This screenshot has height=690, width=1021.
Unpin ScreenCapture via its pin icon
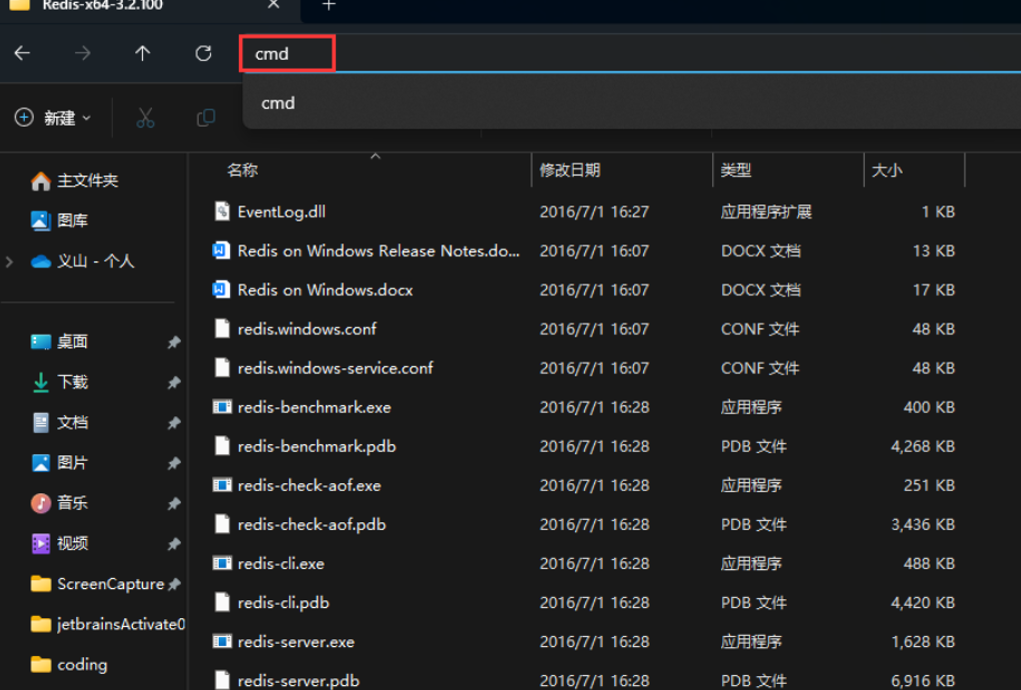click(174, 585)
